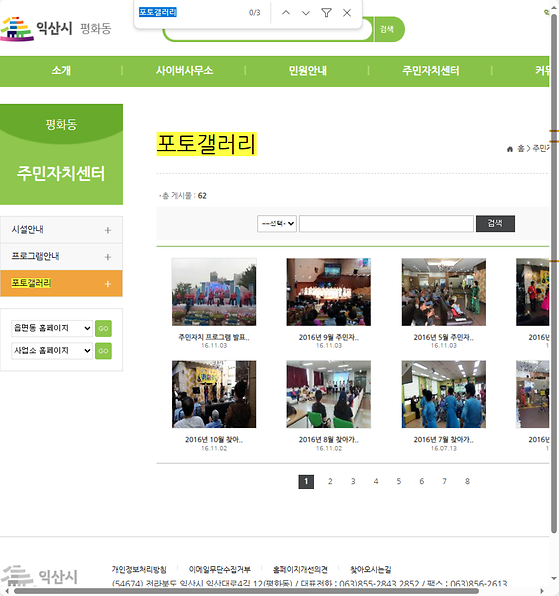559x596 pixels.
Task: Click the green header 검색 button
Action: (388, 29)
